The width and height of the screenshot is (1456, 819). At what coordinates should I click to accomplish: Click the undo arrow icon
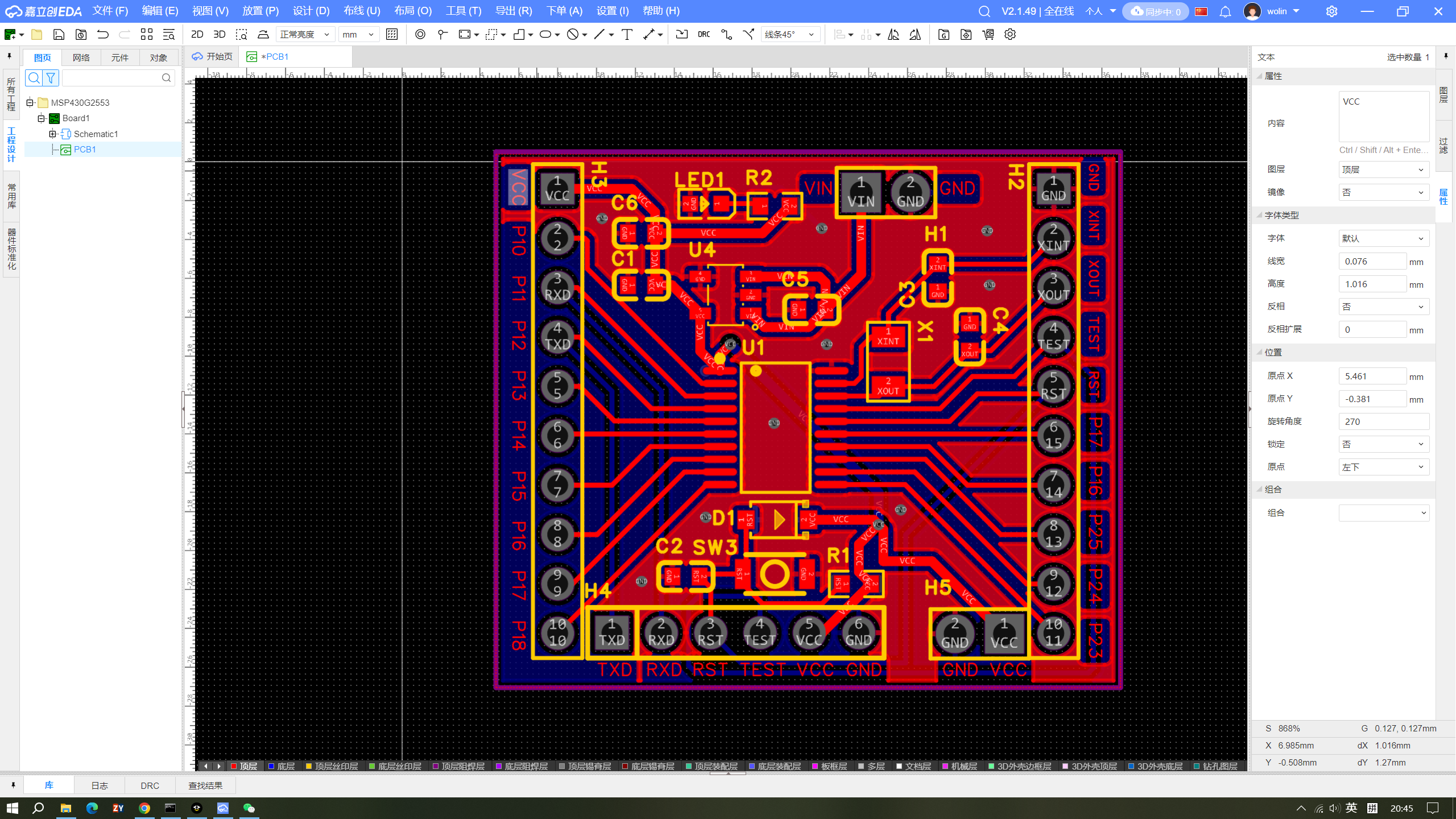[103, 35]
